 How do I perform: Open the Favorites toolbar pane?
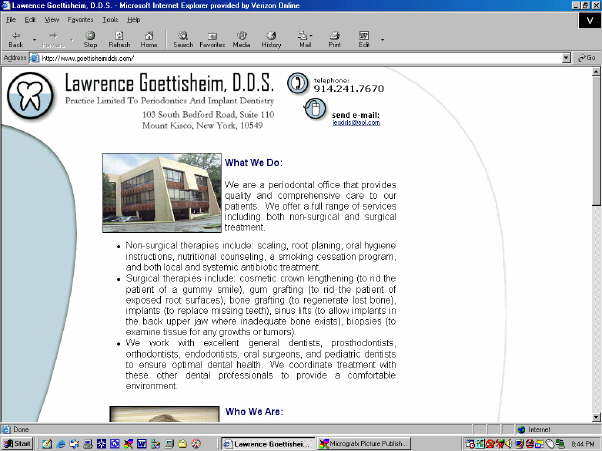pyautogui.click(x=212, y=40)
